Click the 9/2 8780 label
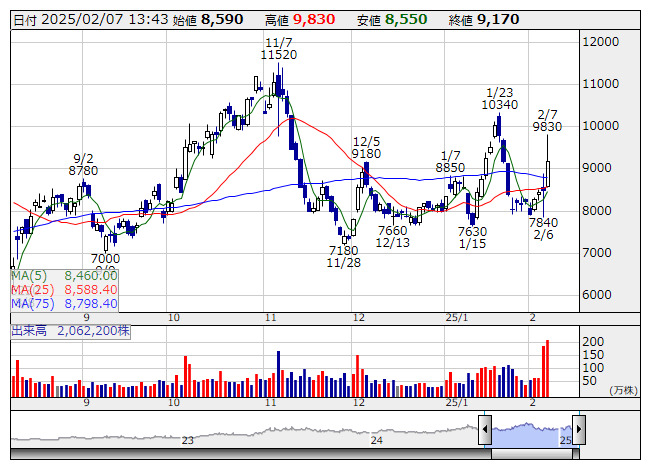Viewport: 653px width, 470px height. point(83,165)
